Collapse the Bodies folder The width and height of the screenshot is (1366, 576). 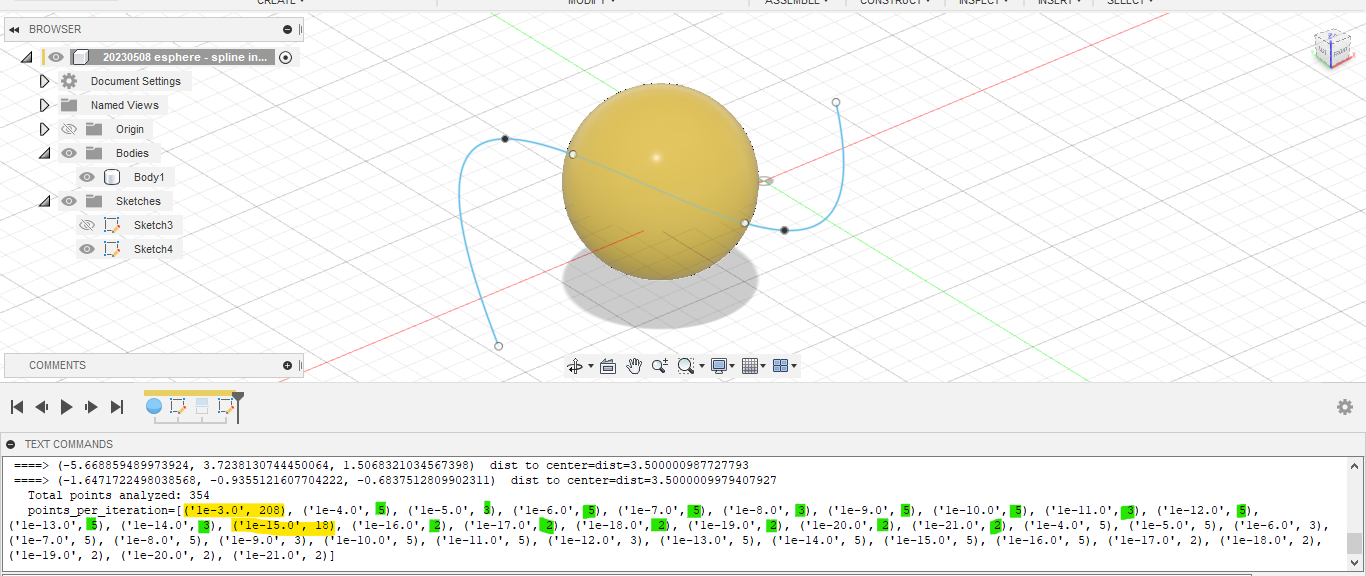click(x=44, y=152)
